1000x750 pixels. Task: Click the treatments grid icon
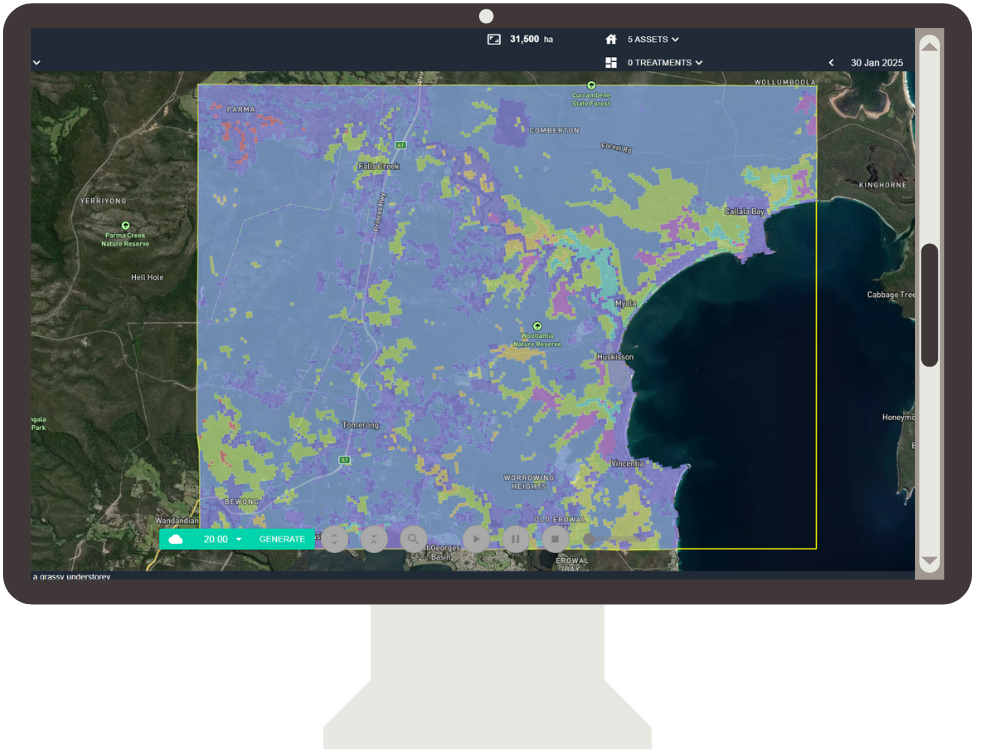pyautogui.click(x=611, y=62)
